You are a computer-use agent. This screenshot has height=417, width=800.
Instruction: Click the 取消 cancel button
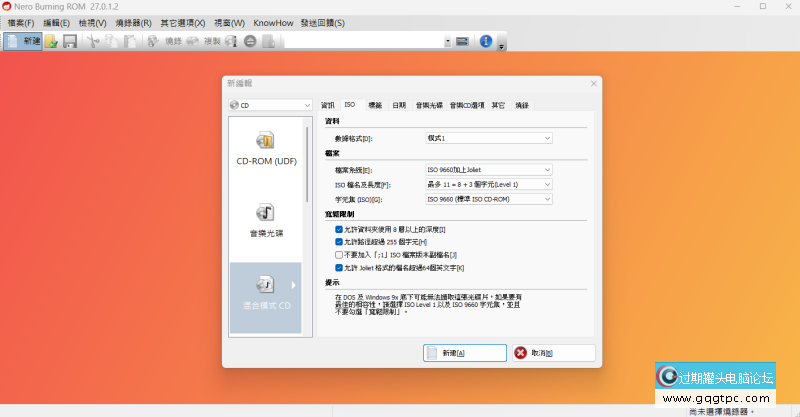point(553,353)
